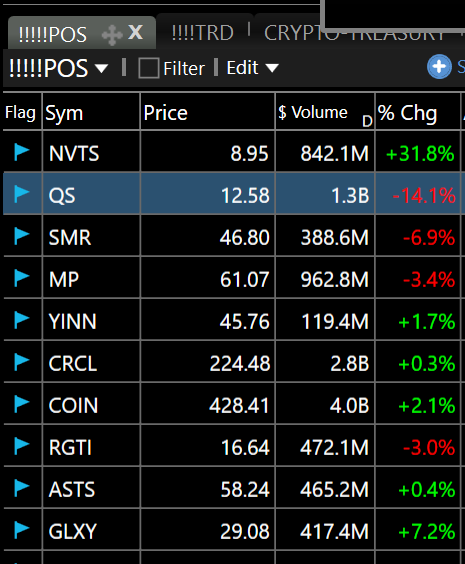
Task: Click the move handle on !!!!!POS tab
Action: pyautogui.click(x=112, y=35)
